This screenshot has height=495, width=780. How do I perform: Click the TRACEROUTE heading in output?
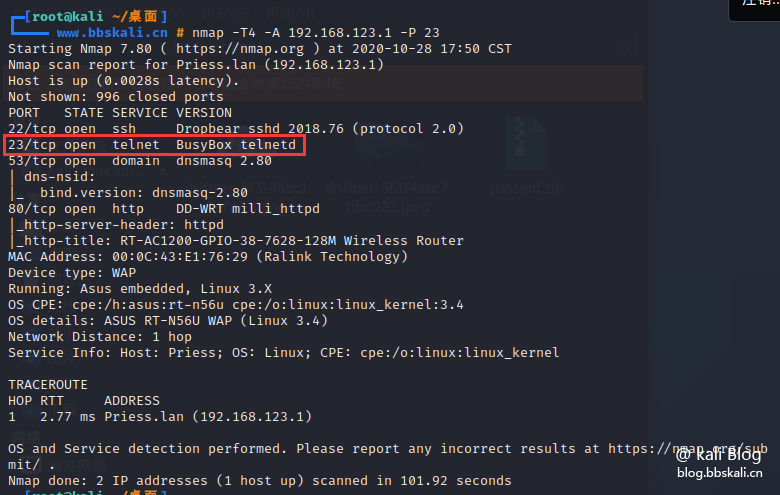pos(48,385)
